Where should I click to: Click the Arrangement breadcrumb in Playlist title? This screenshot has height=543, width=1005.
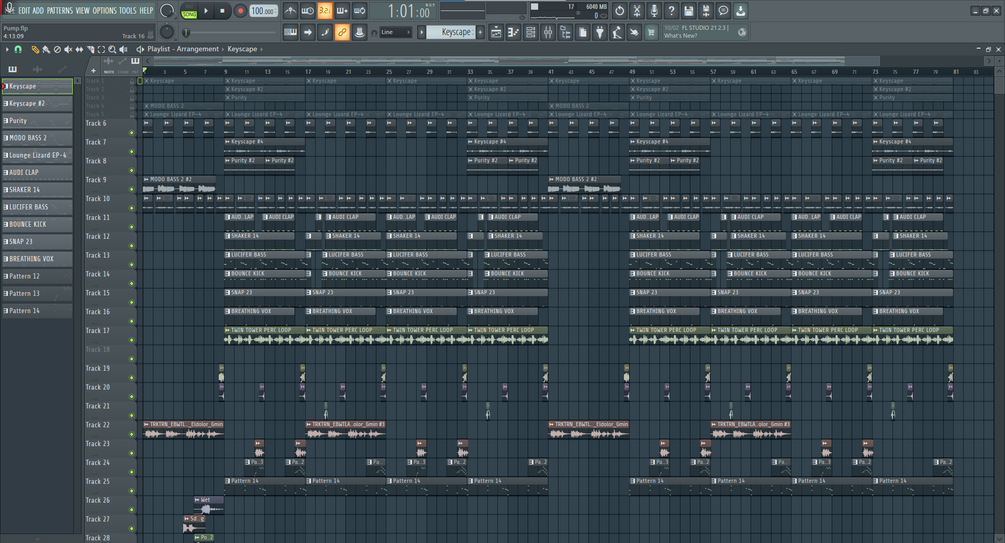coord(198,49)
